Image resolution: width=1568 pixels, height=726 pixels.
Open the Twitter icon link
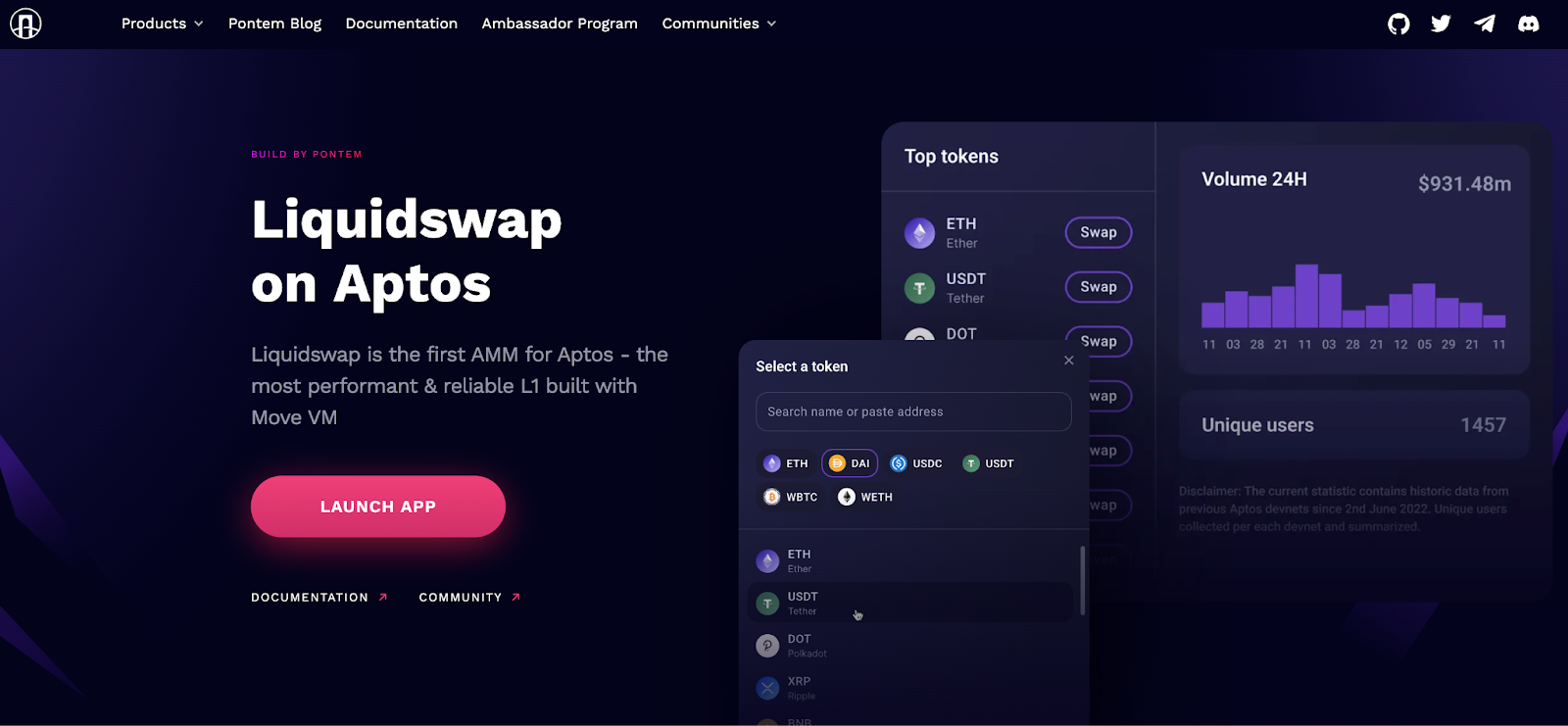pos(1441,24)
